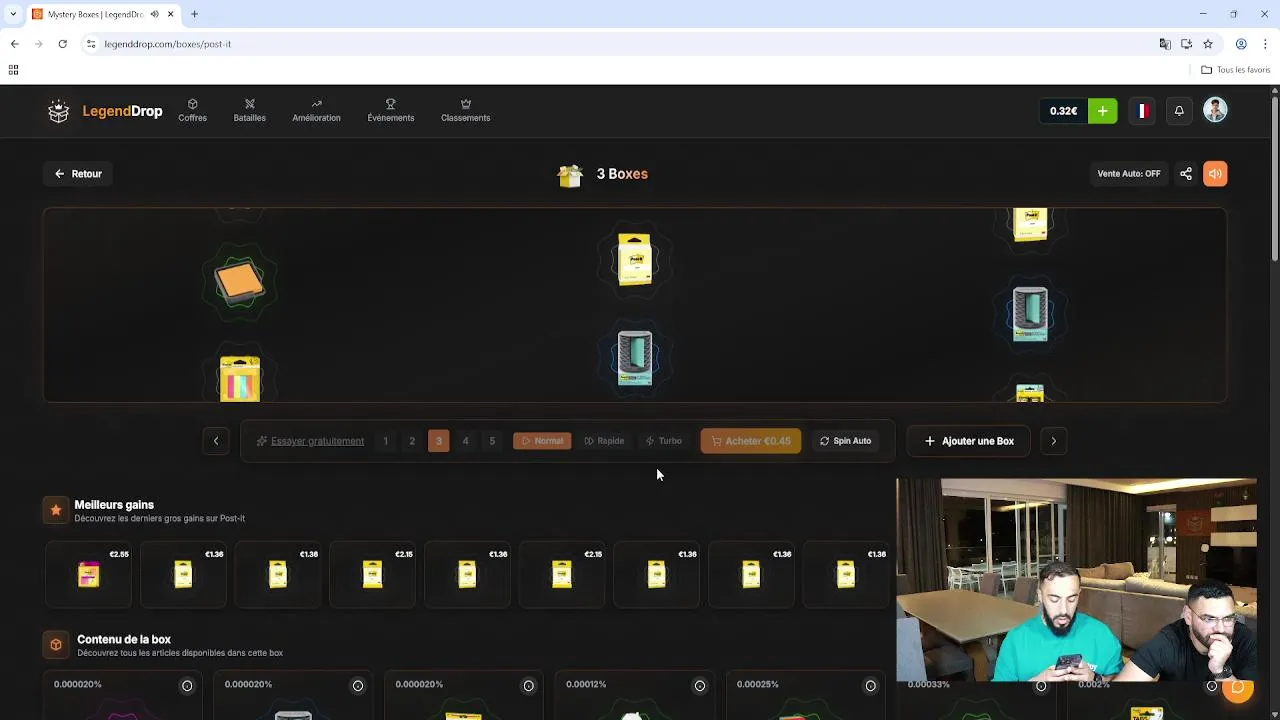Open the Chrome apps grid

pyautogui.click(x=13, y=70)
